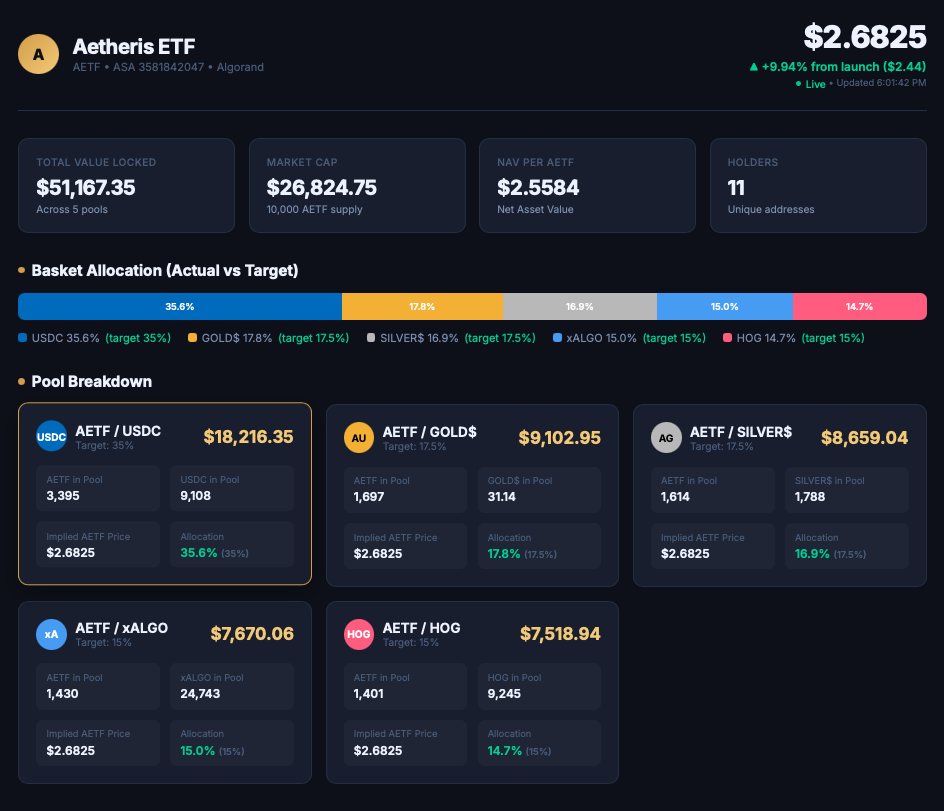Viewport: 944px width, 811px height.
Task: Click the $8,659.04 SILVER$ pool value
Action: coord(865,438)
